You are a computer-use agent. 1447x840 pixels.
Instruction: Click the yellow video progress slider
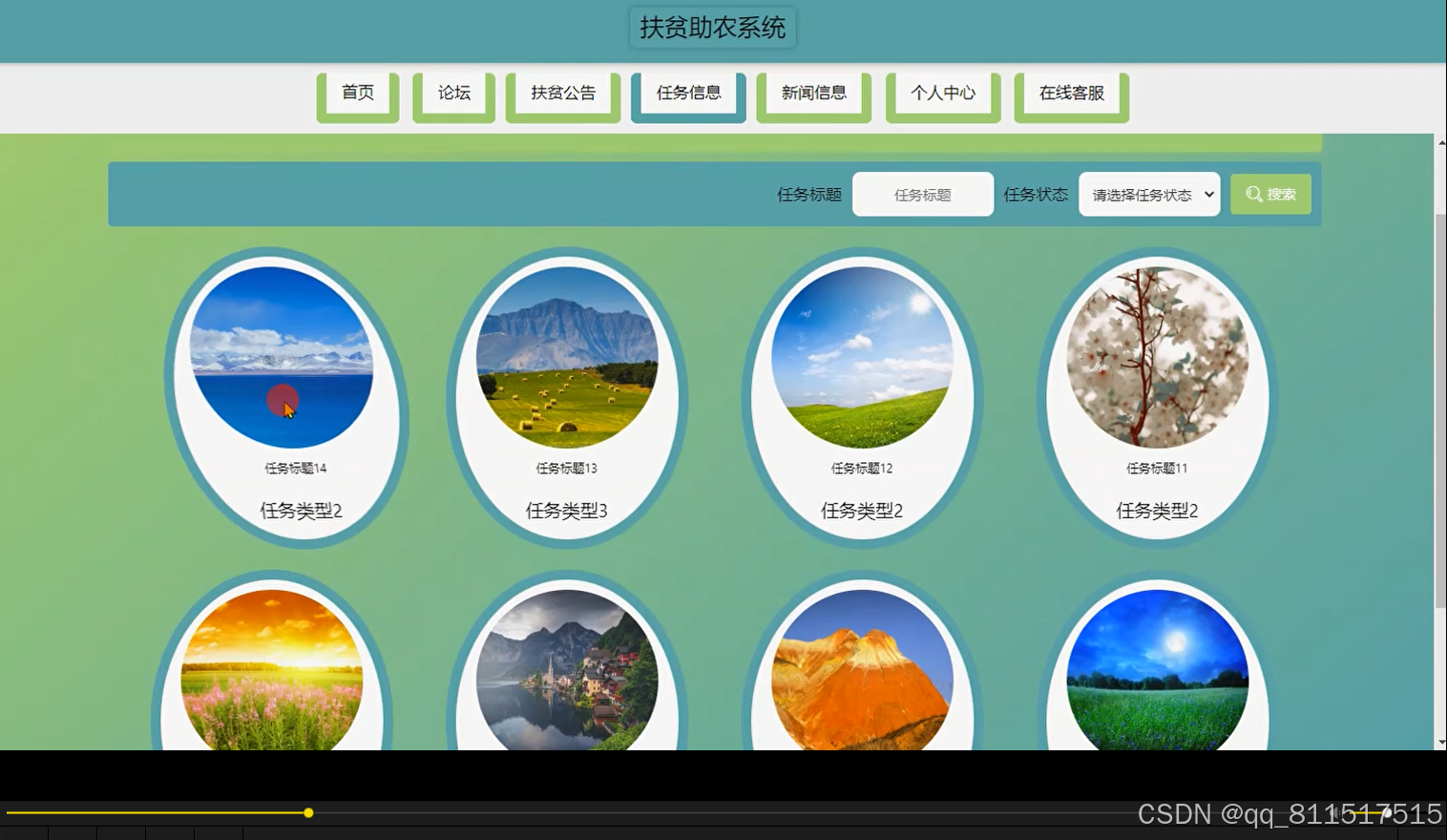tap(308, 812)
